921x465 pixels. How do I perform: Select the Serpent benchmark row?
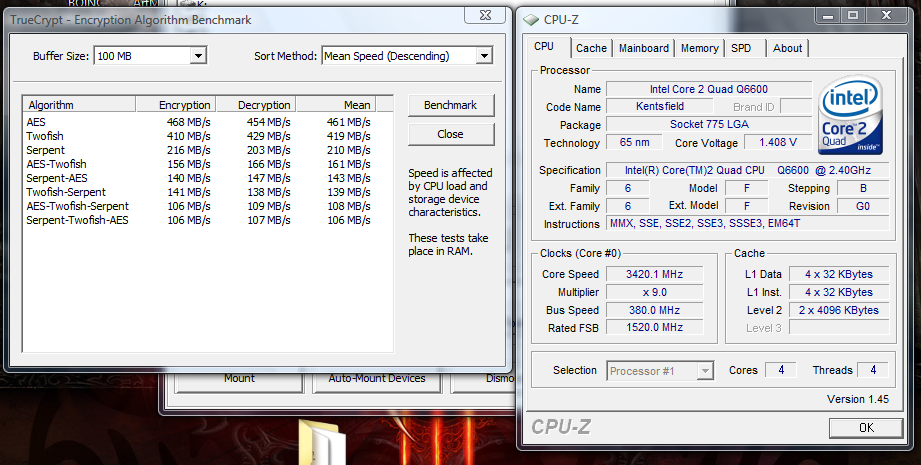point(199,150)
